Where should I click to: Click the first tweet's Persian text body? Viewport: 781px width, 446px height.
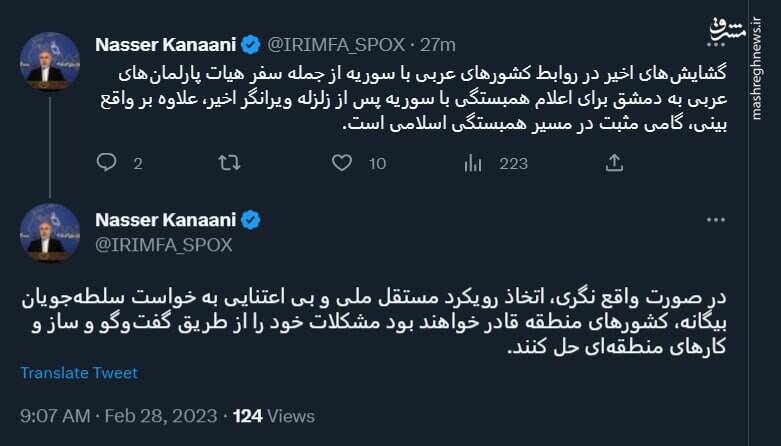(x=420, y=100)
